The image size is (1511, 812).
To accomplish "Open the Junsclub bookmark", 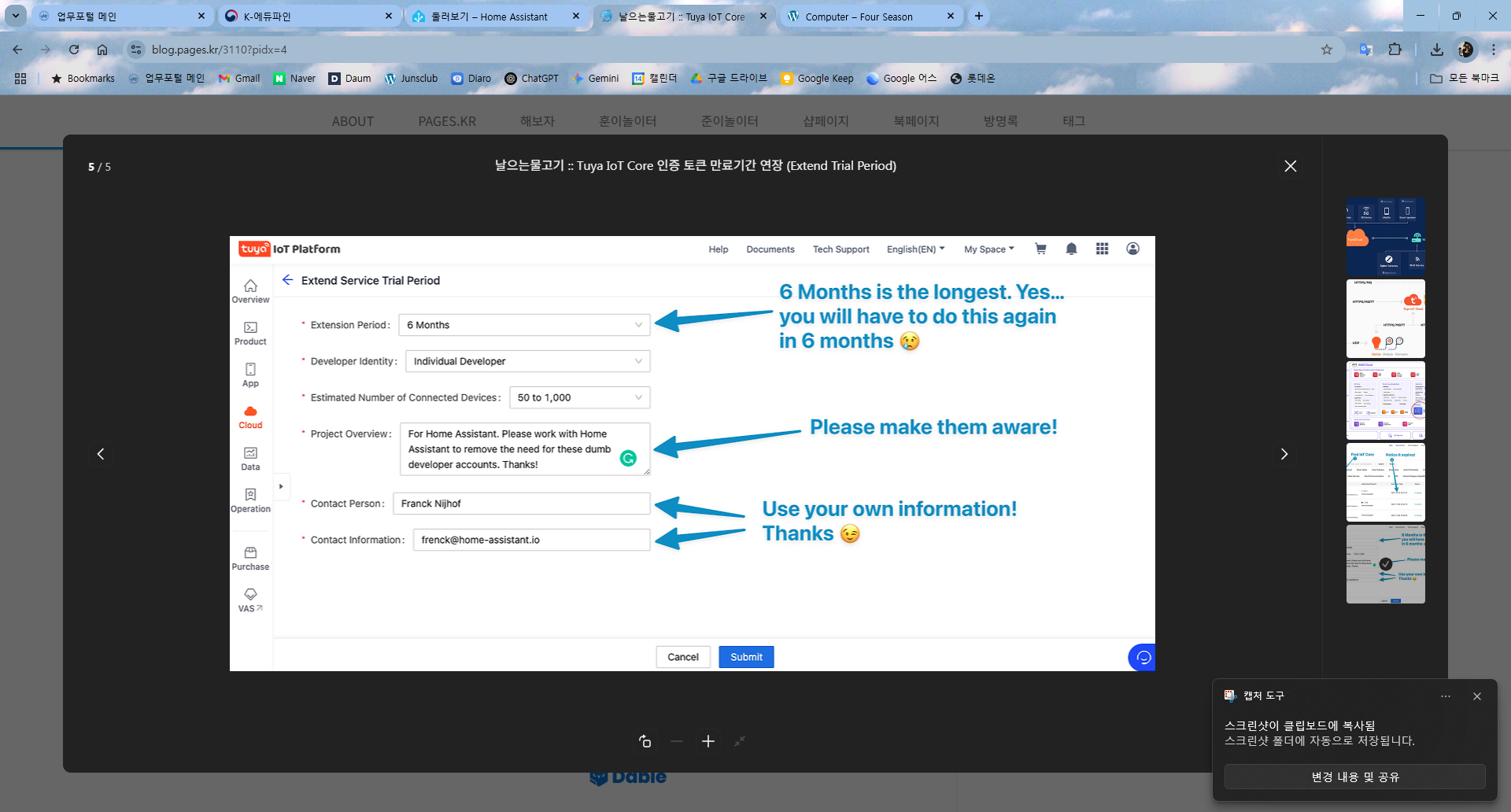I will coord(411,78).
